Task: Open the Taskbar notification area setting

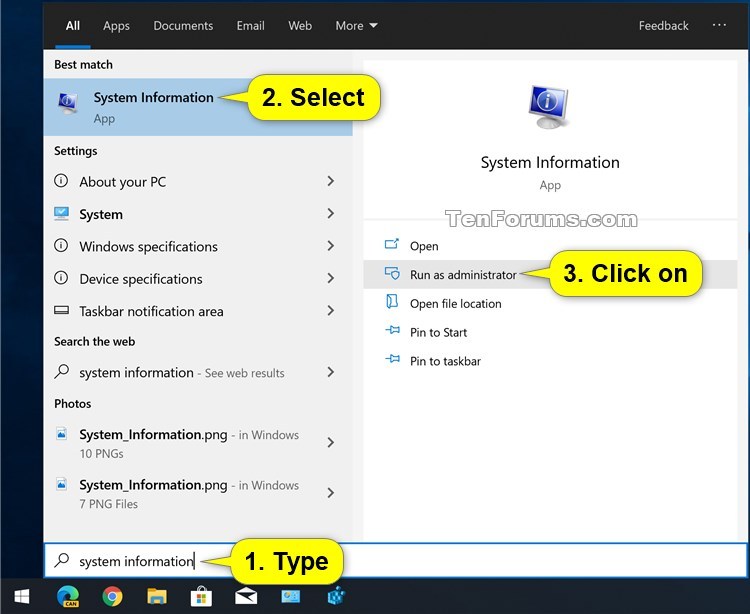Action: (x=198, y=311)
